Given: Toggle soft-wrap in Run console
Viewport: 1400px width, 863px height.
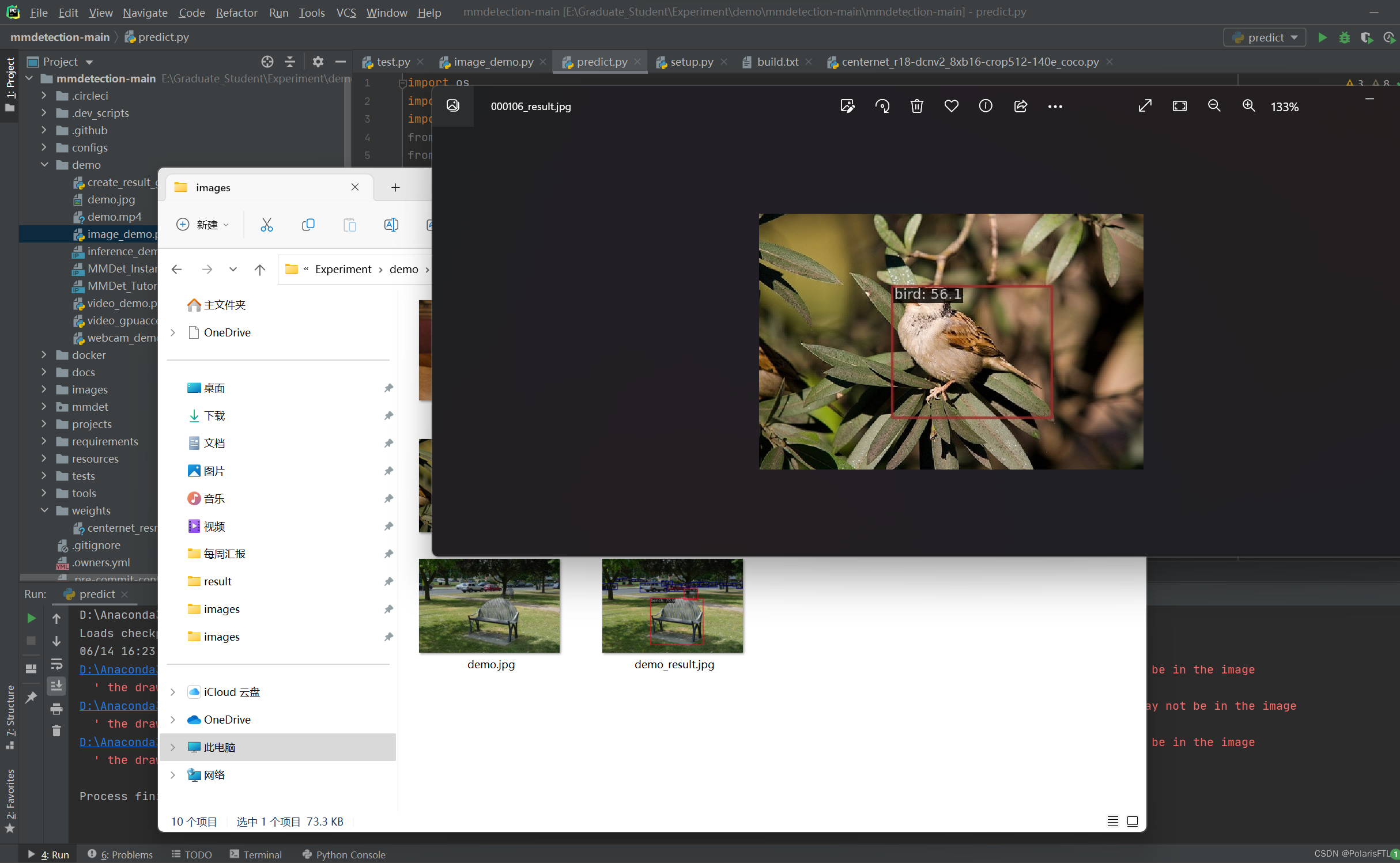Looking at the screenshot, I should point(56,664).
